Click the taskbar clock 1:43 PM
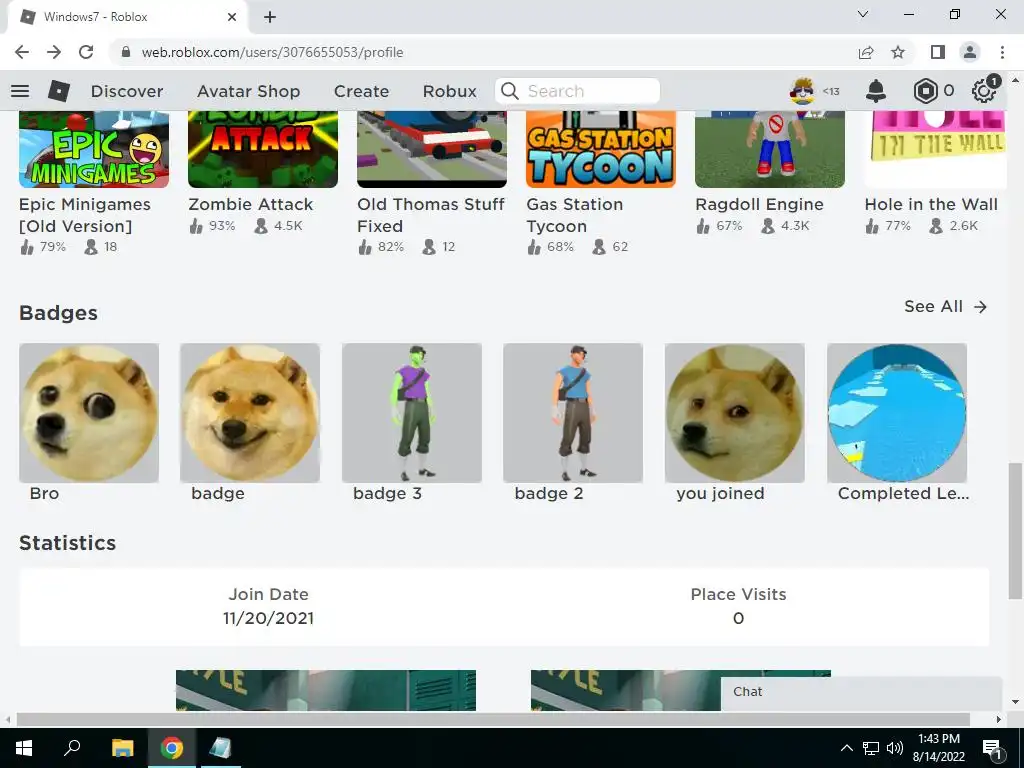The image size is (1024, 768). tap(938, 739)
